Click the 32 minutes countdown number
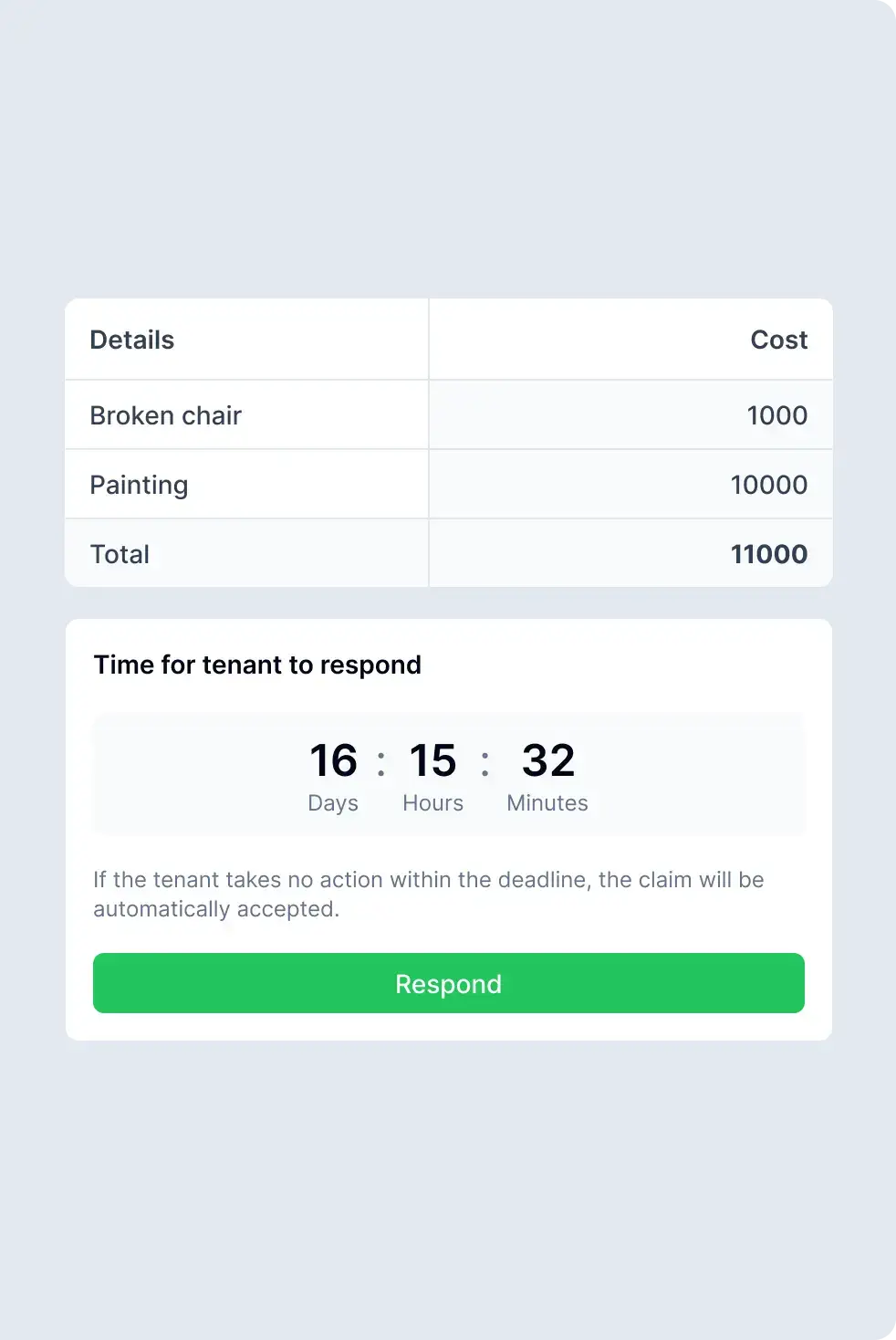 547,760
